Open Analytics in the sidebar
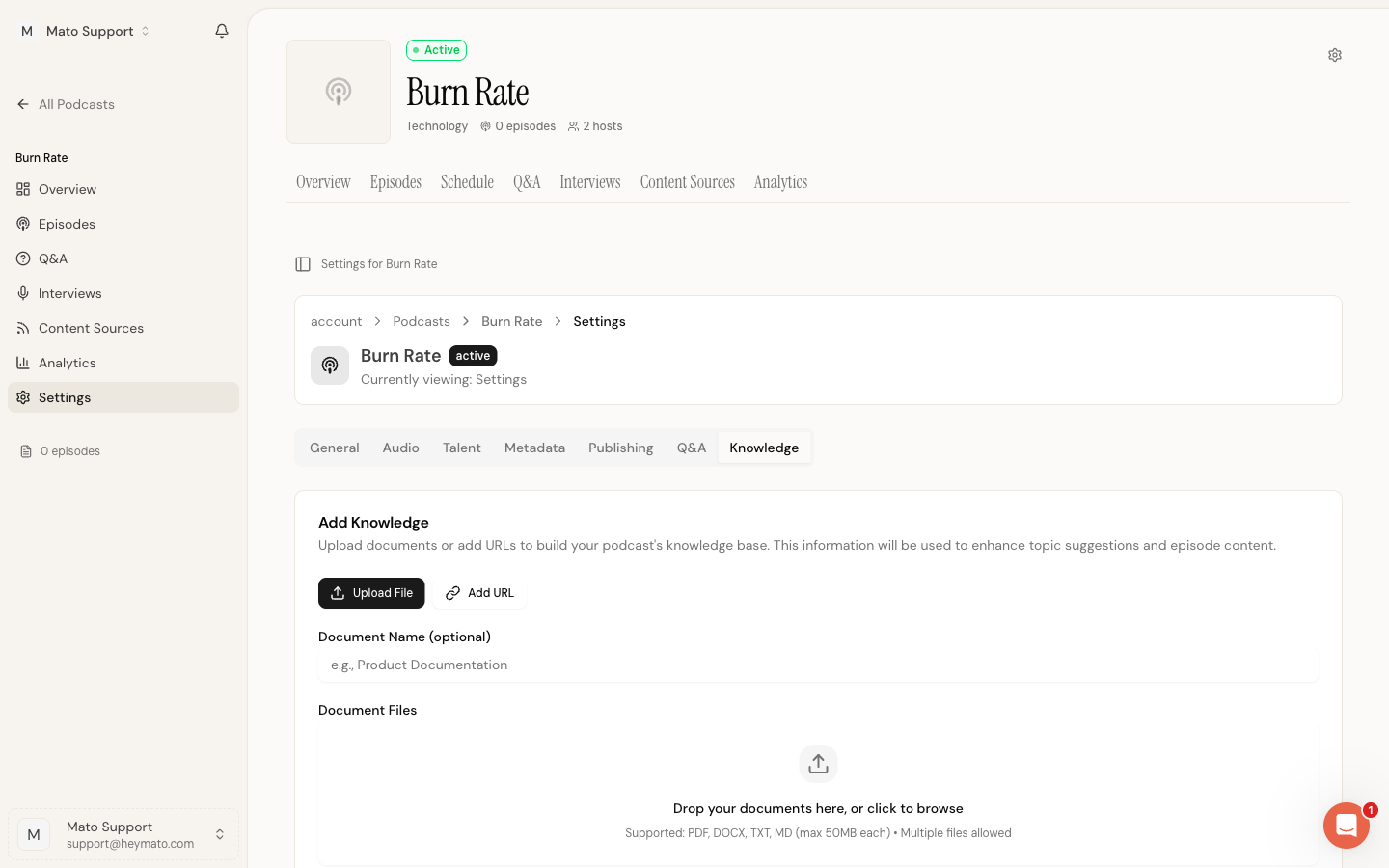 point(123,363)
